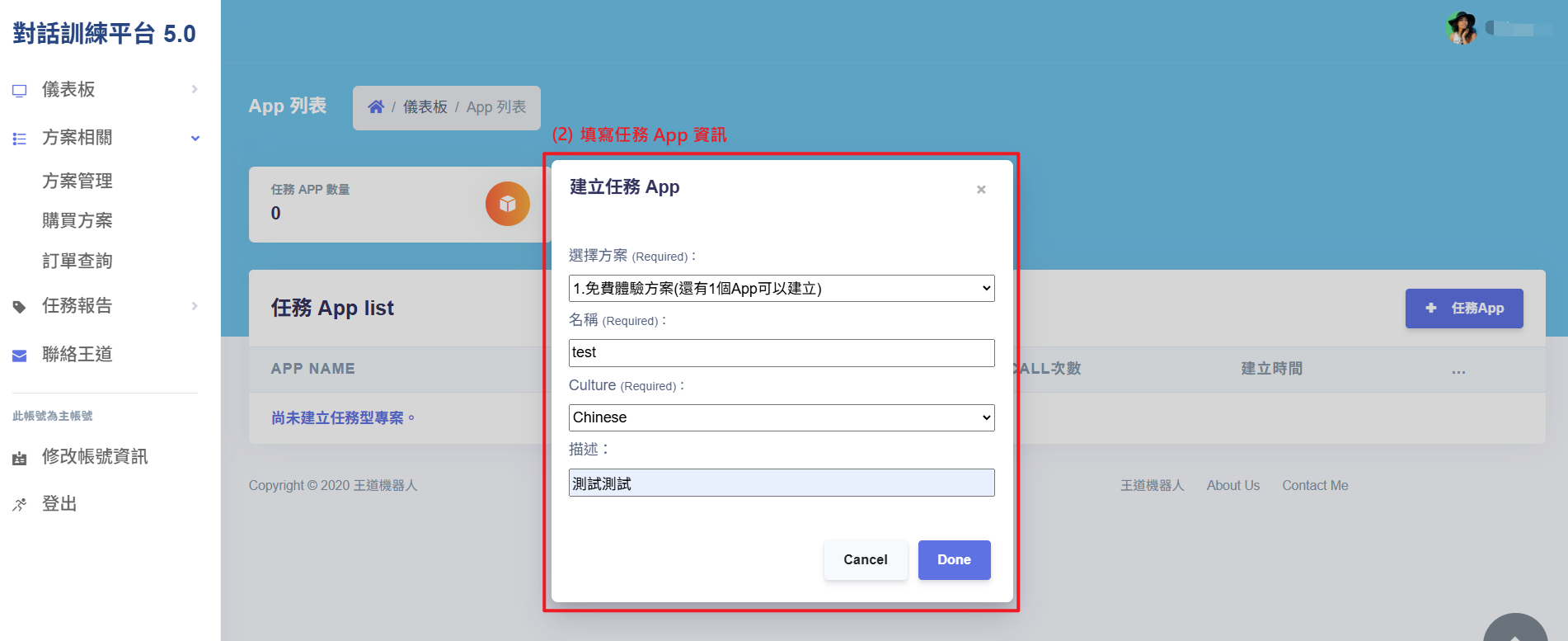Click the 建立時間 column header
This screenshot has height=641, width=1568.
(x=1272, y=369)
